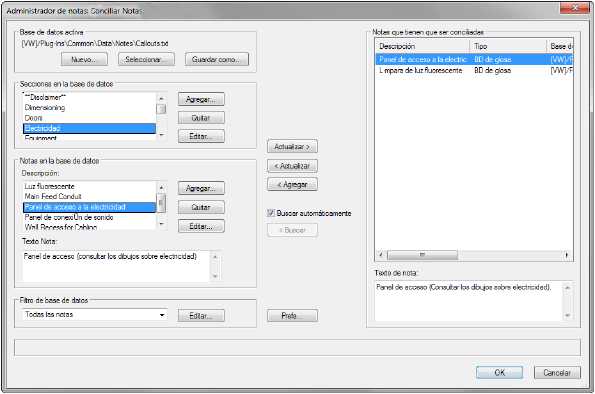Click the Nuevo... button
The height and width of the screenshot is (394, 595).
pyautogui.click(x=84, y=60)
